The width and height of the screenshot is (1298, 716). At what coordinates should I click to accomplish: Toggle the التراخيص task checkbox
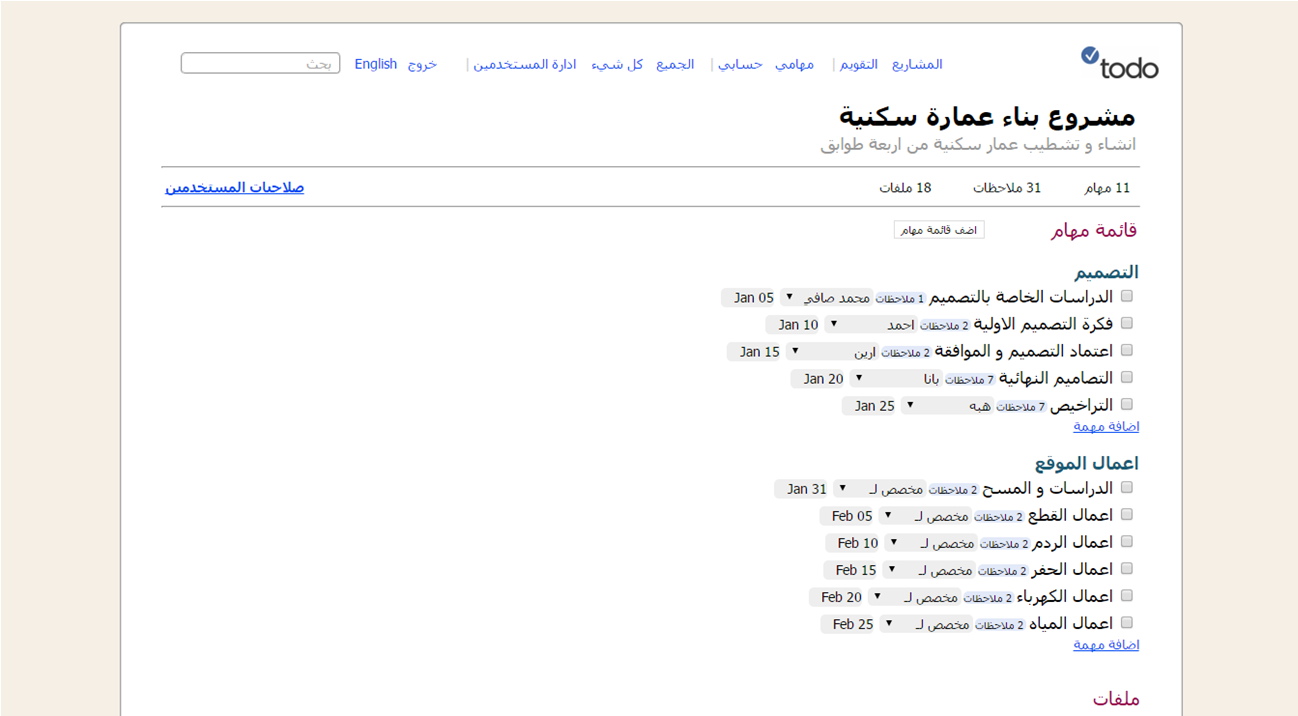point(1127,405)
